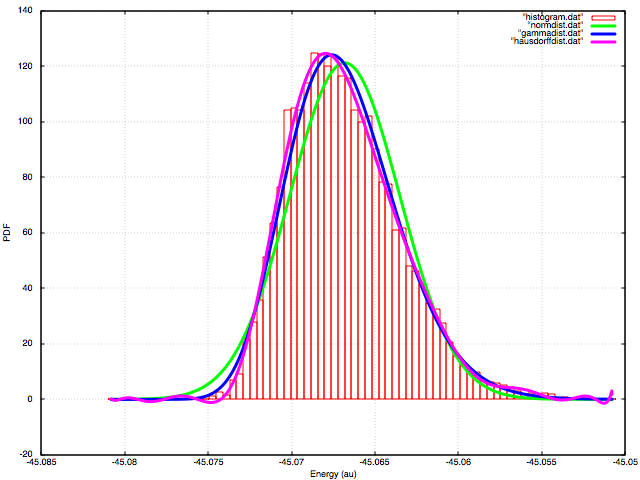Click the peak of the green normal curve

pyautogui.click(x=344, y=63)
